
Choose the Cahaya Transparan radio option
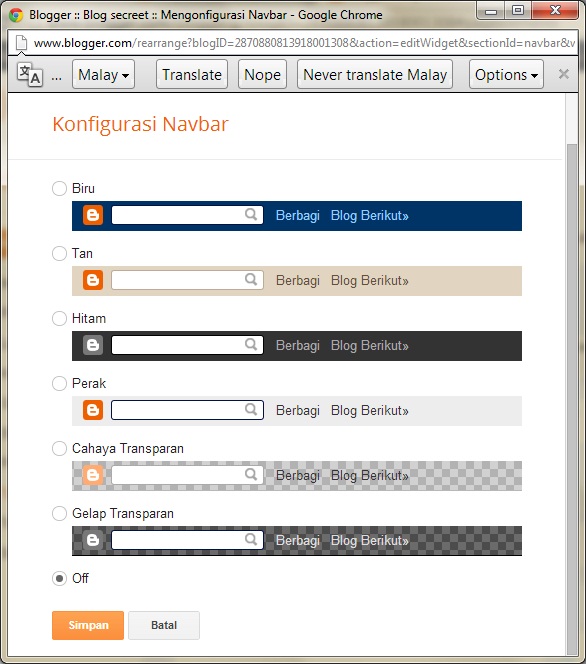pos(59,448)
